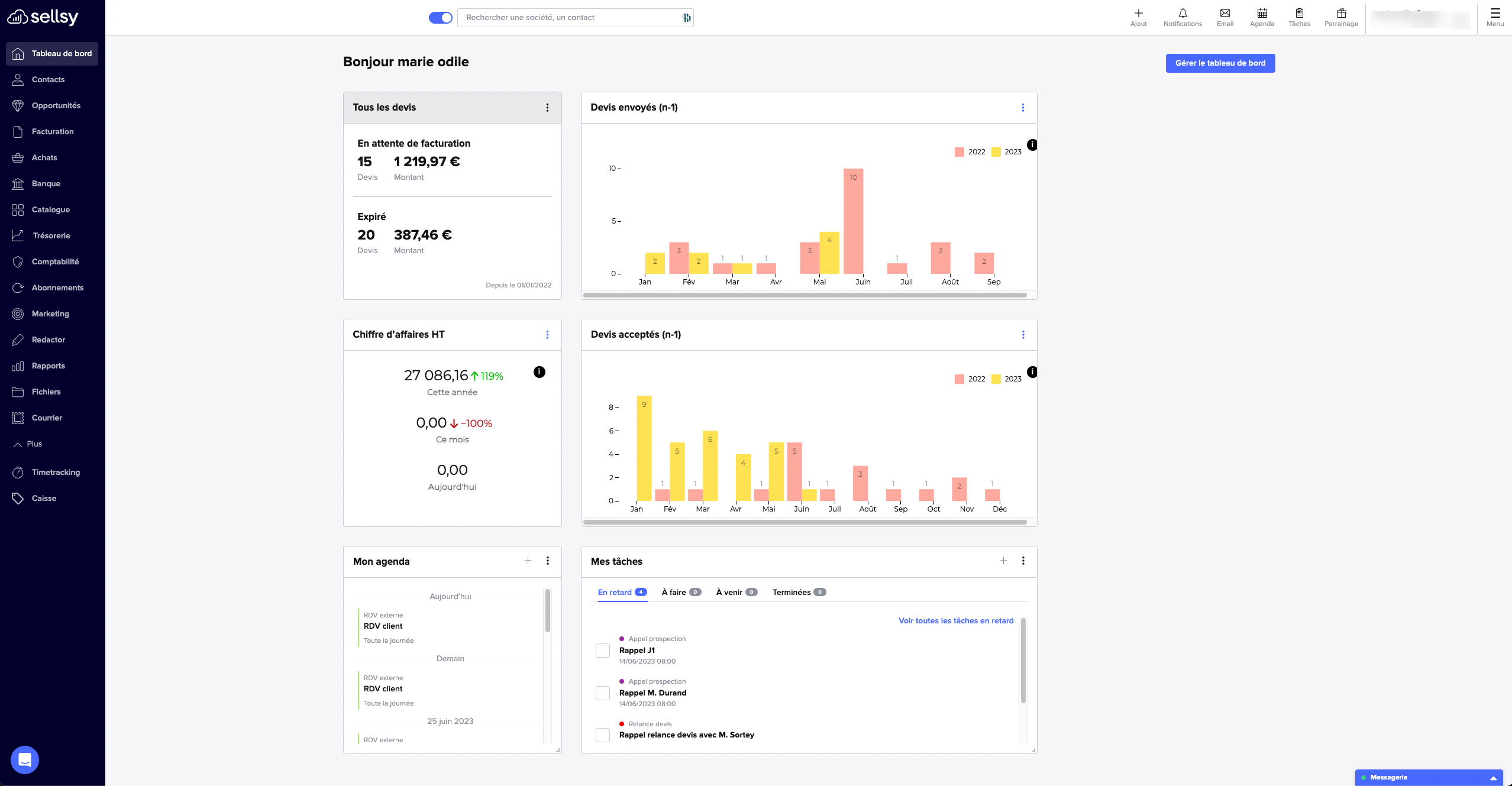Open the Notifications bell icon
This screenshot has width=1512, height=786.
tap(1183, 14)
